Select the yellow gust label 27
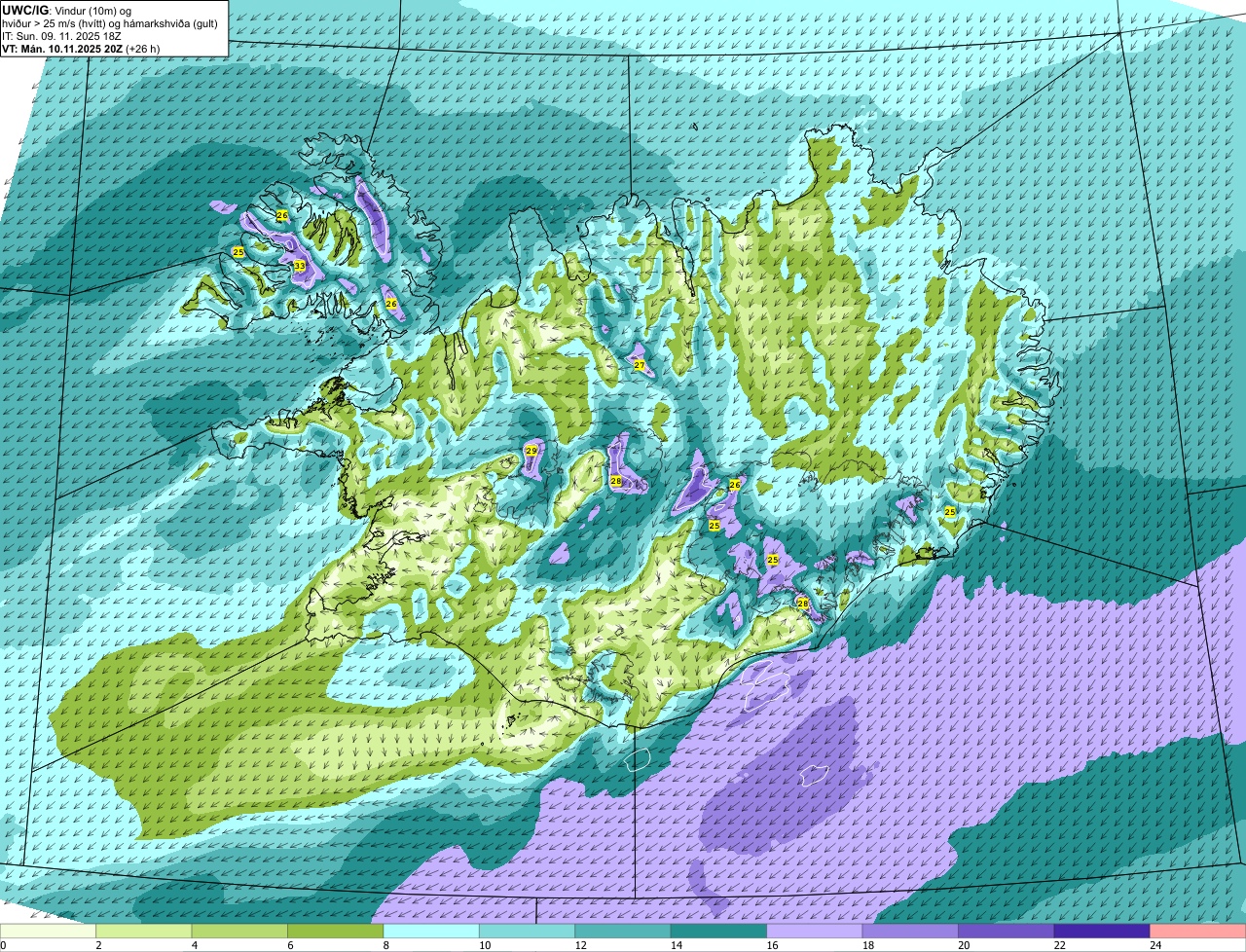Viewport: 1246px width, 952px height. pos(640,366)
